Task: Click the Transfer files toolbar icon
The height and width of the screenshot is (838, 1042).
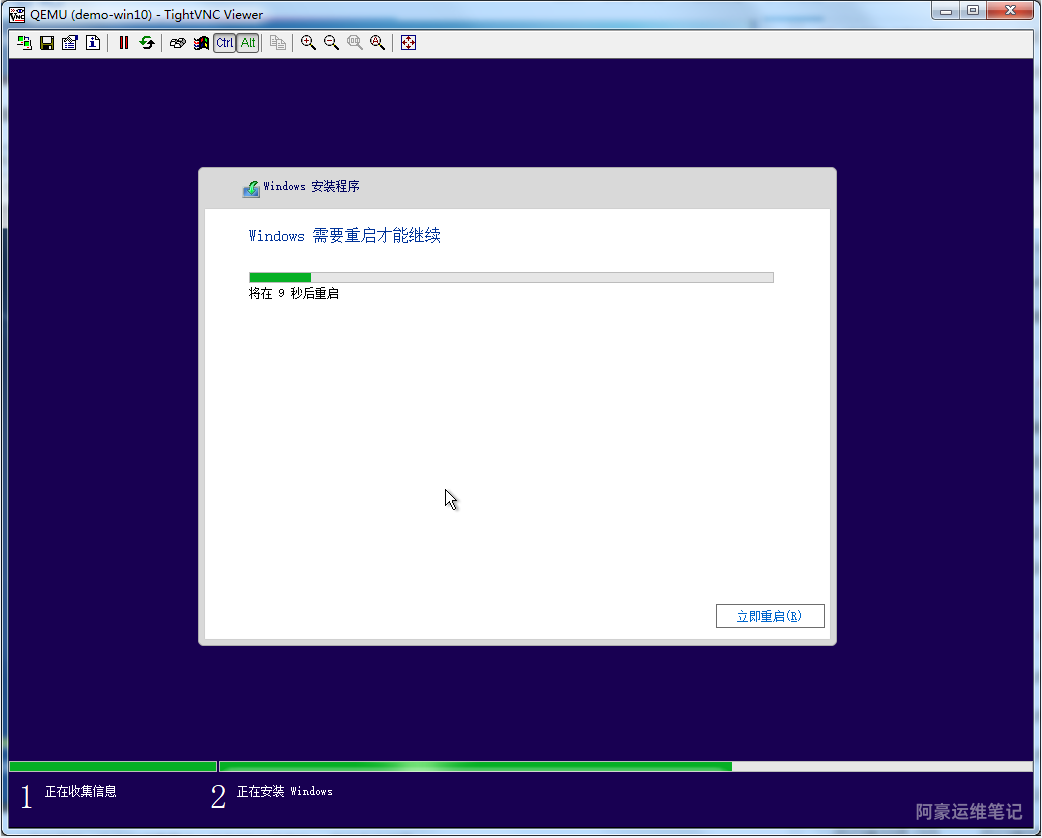Action: pyautogui.click(x=278, y=43)
